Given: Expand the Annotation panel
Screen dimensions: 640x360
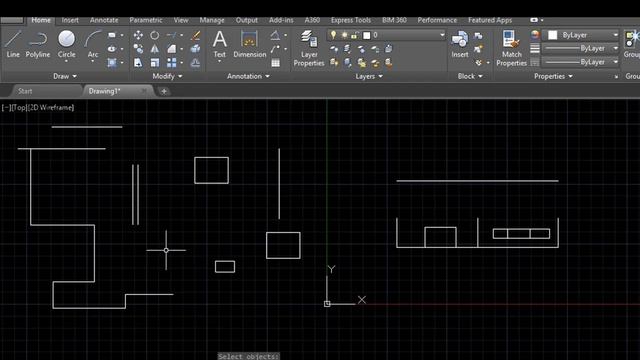Looking at the screenshot, I should [248, 76].
